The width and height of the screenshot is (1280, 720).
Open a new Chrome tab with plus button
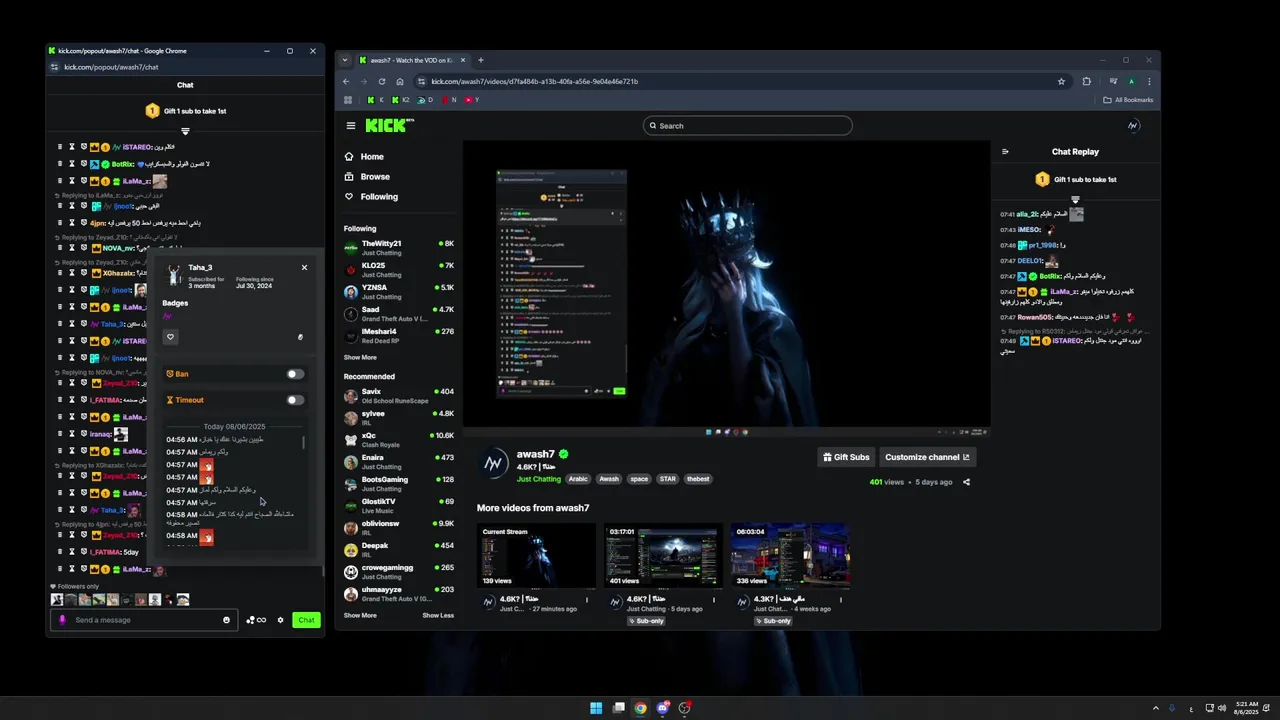click(480, 60)
